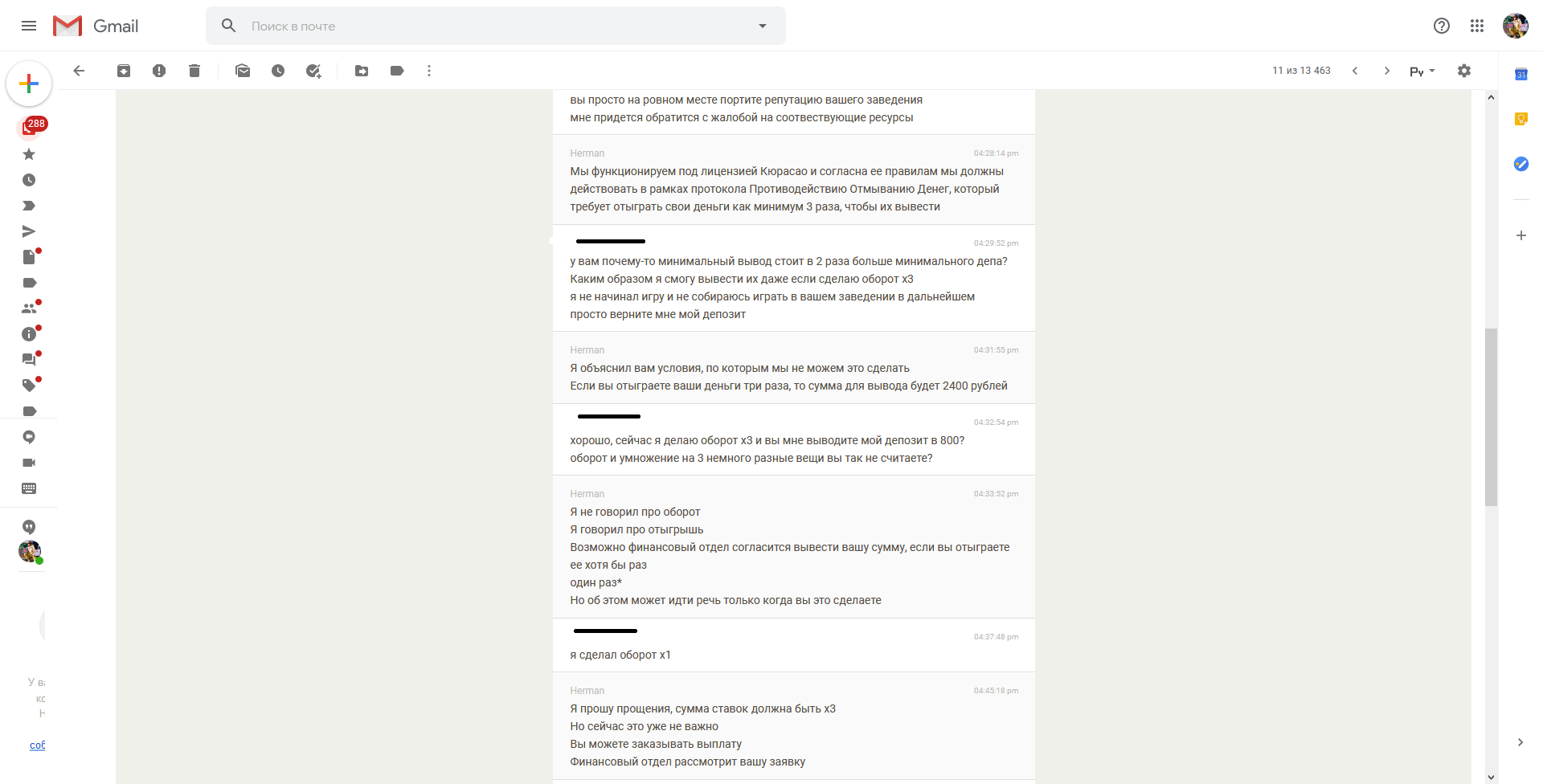This screenshot has width=1543, height=784.
Task: Open the newer conversation arrow
Action: click(1355, 71)
